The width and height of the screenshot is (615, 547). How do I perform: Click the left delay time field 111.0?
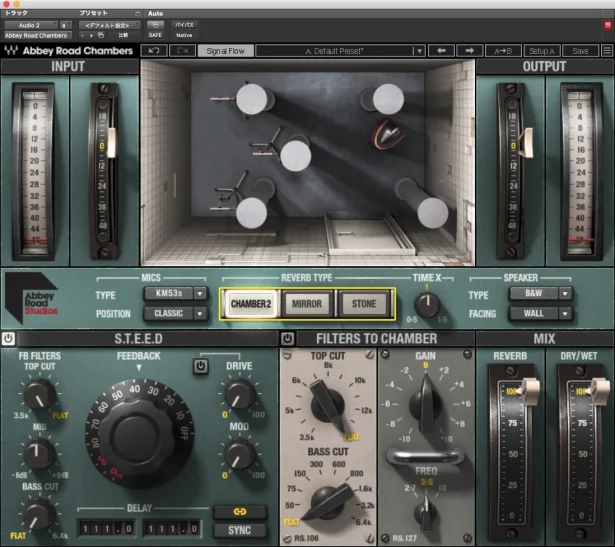point(107,529)
